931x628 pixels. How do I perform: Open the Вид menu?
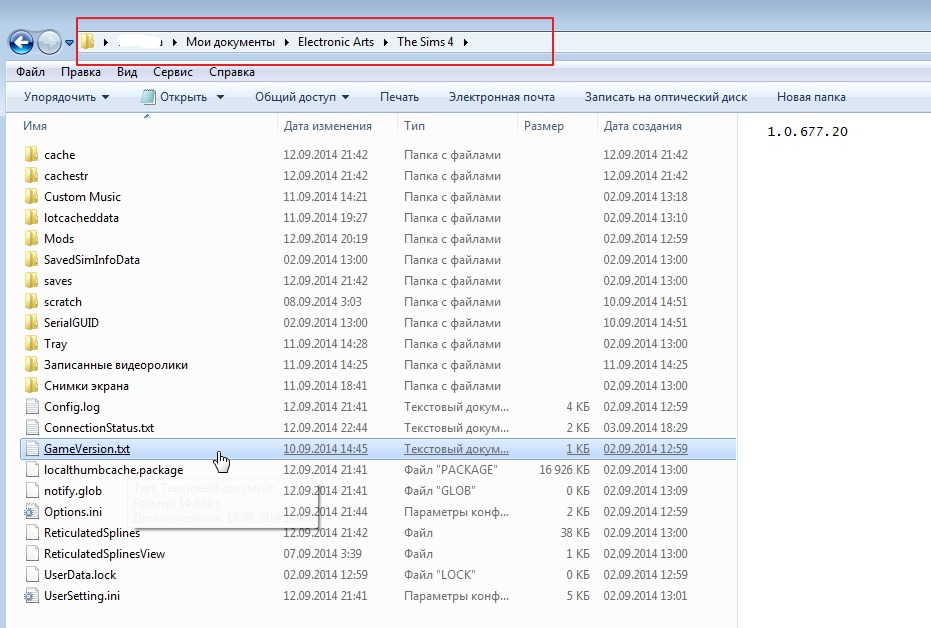[127, 72]
